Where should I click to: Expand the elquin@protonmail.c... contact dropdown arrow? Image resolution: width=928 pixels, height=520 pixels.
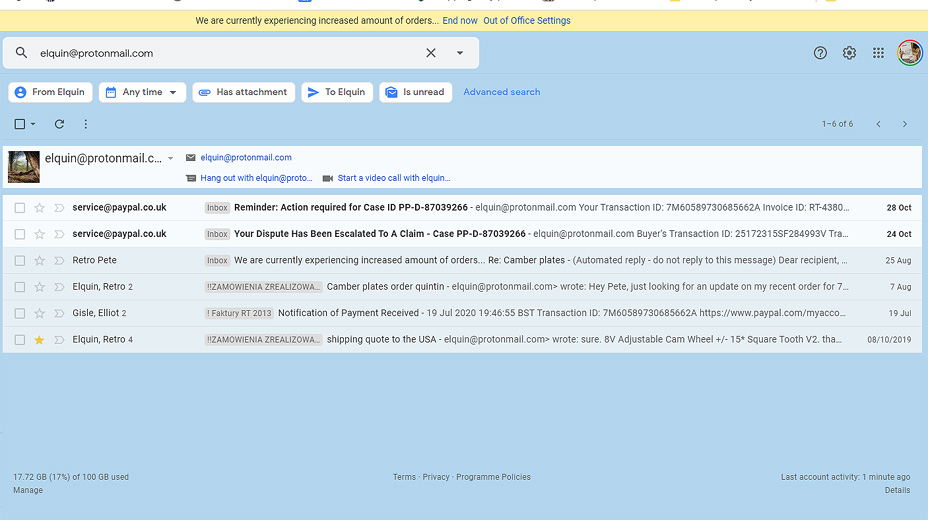pos(170,159)
